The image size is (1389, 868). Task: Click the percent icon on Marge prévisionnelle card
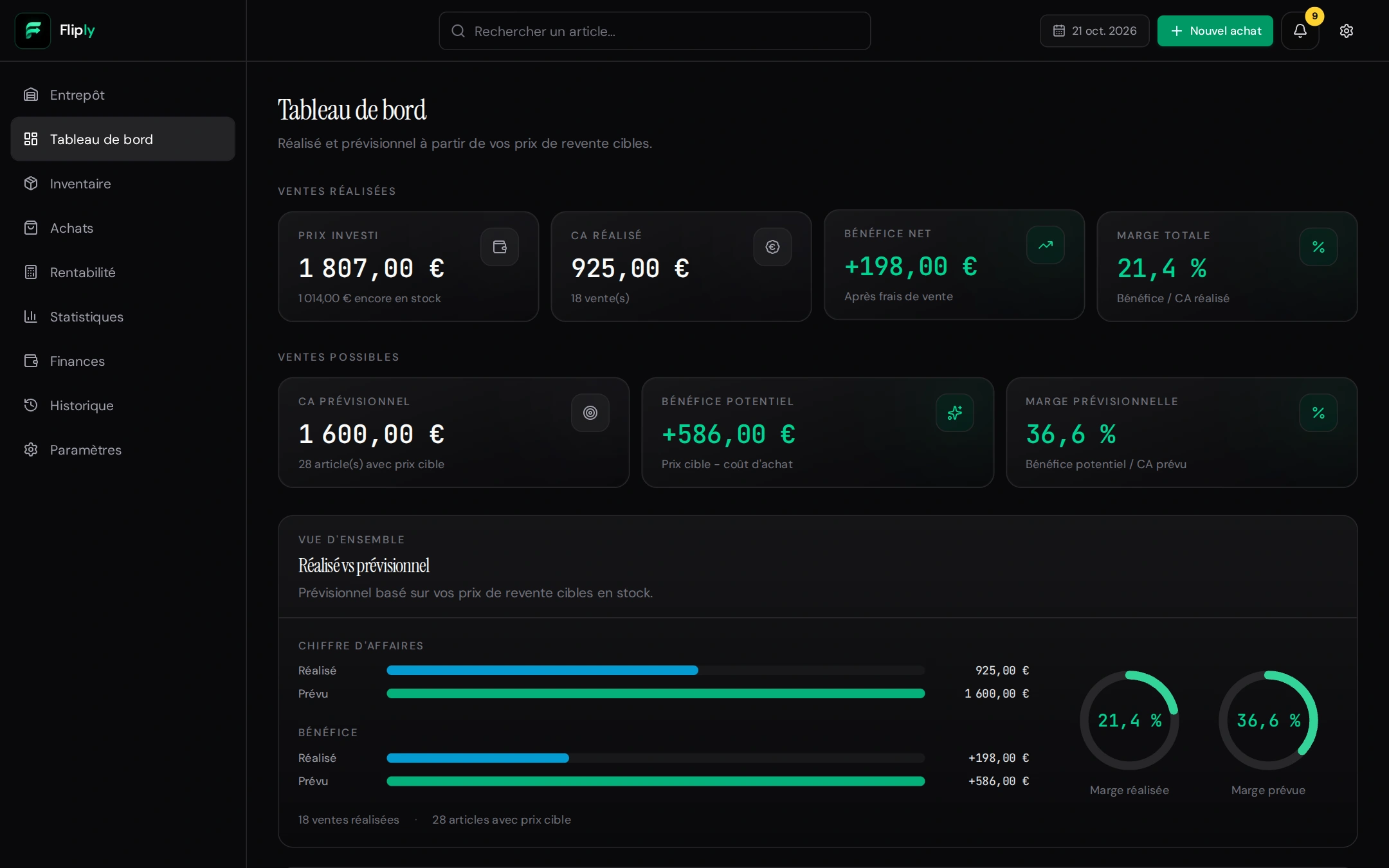pos(1318,413)
